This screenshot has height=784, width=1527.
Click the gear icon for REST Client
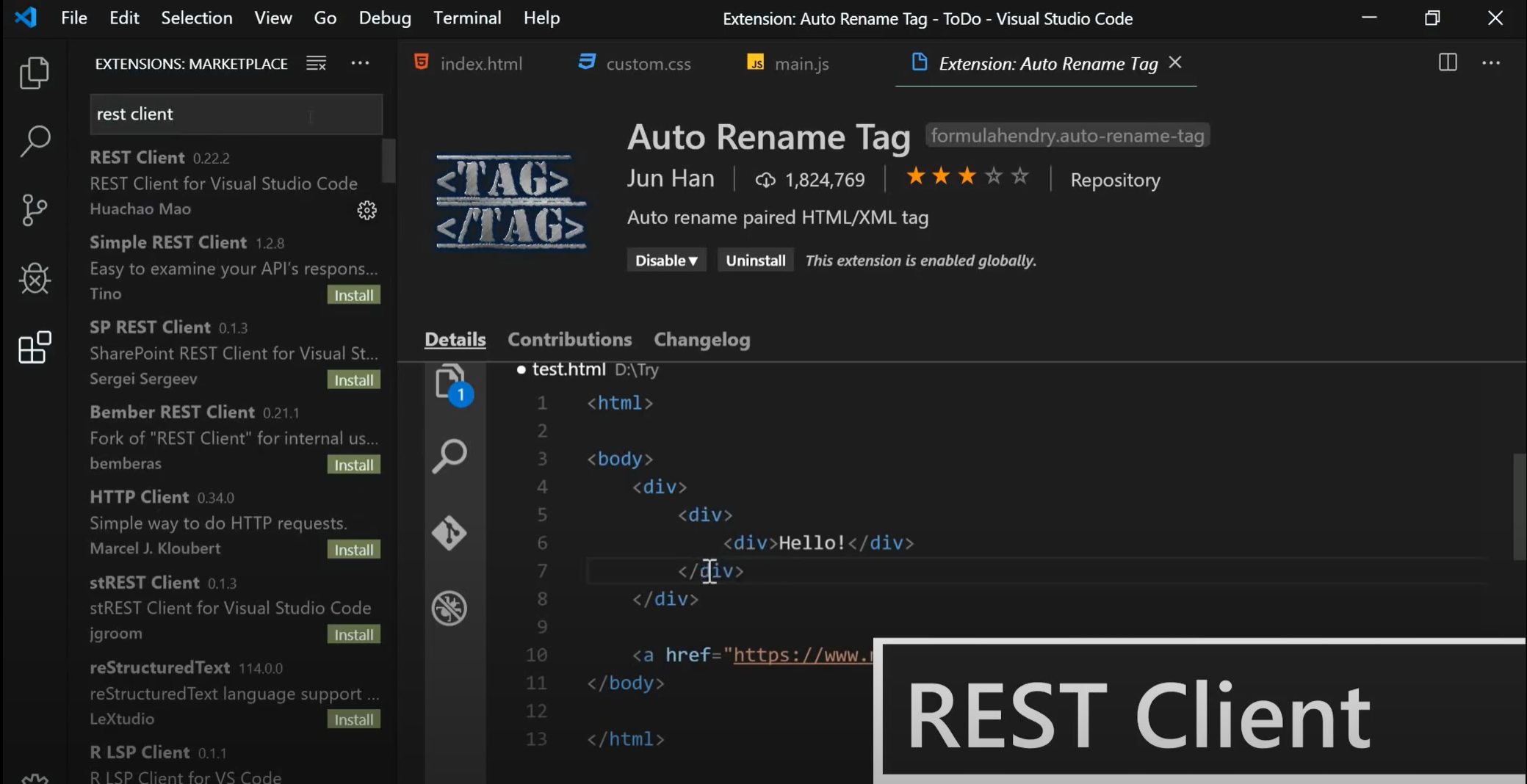tap(367, 211)
